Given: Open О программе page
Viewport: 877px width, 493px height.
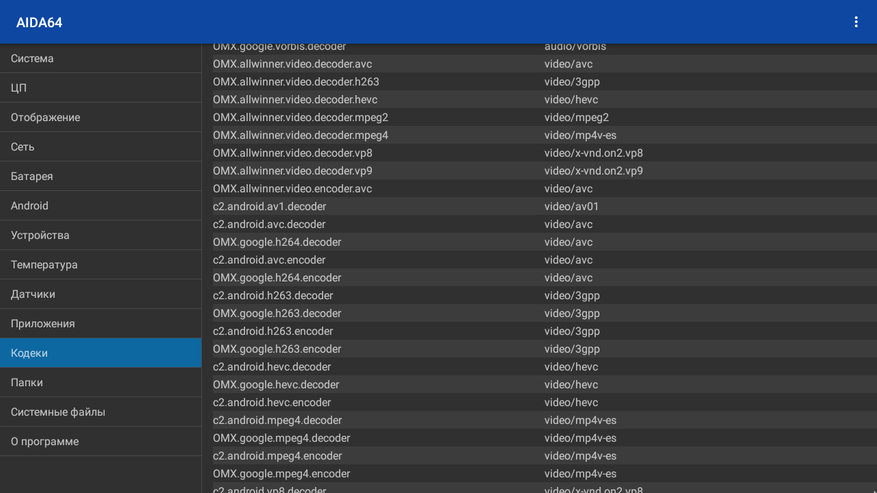Looking at the screenshot, I should [x=101, y=442].
